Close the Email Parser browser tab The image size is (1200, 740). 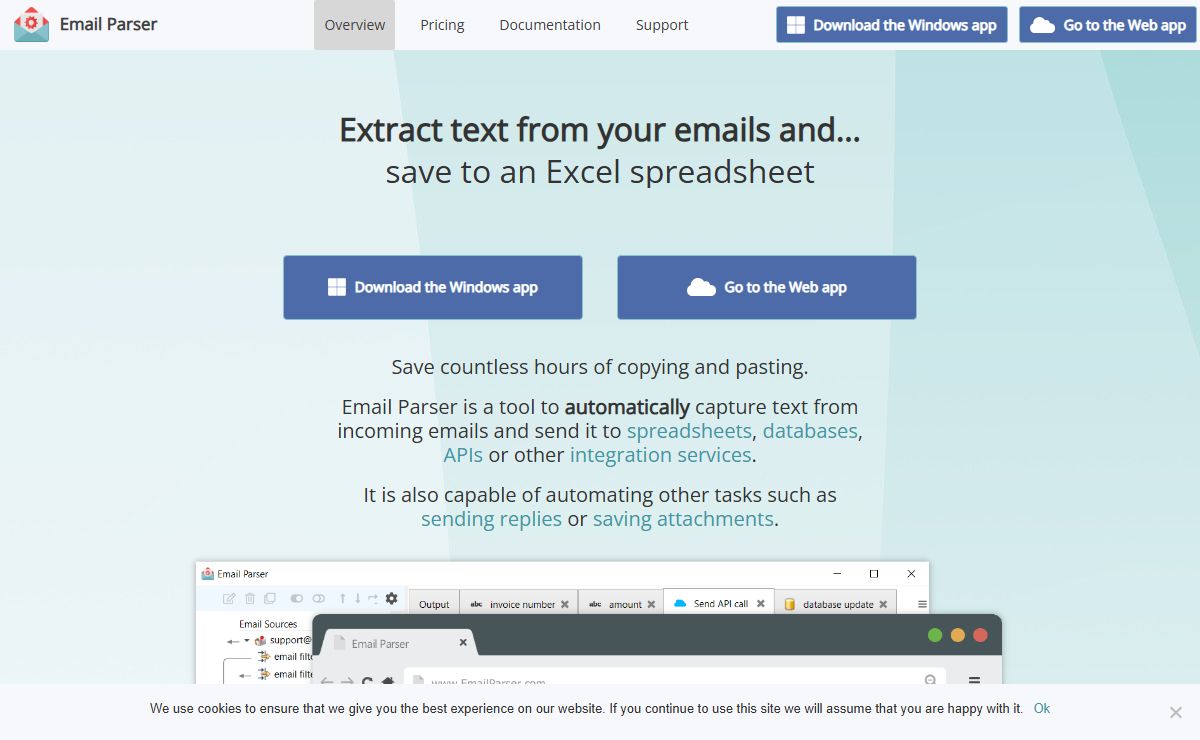(x=463, y=643)
